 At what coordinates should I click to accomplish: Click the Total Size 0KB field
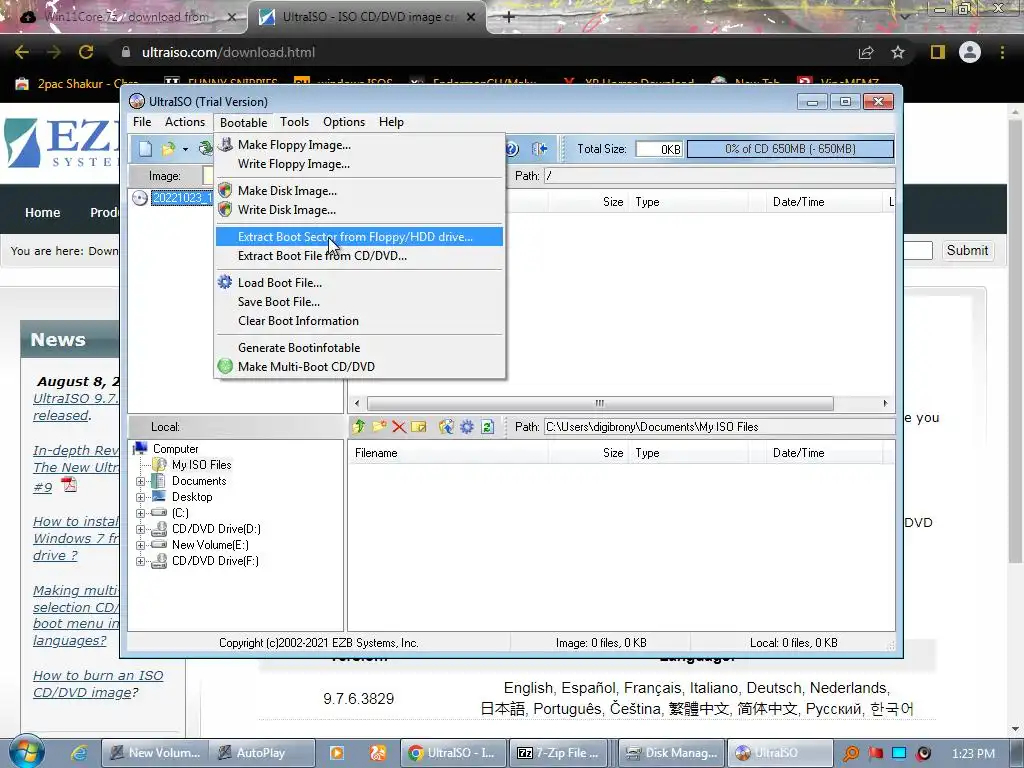coord(659,149)
